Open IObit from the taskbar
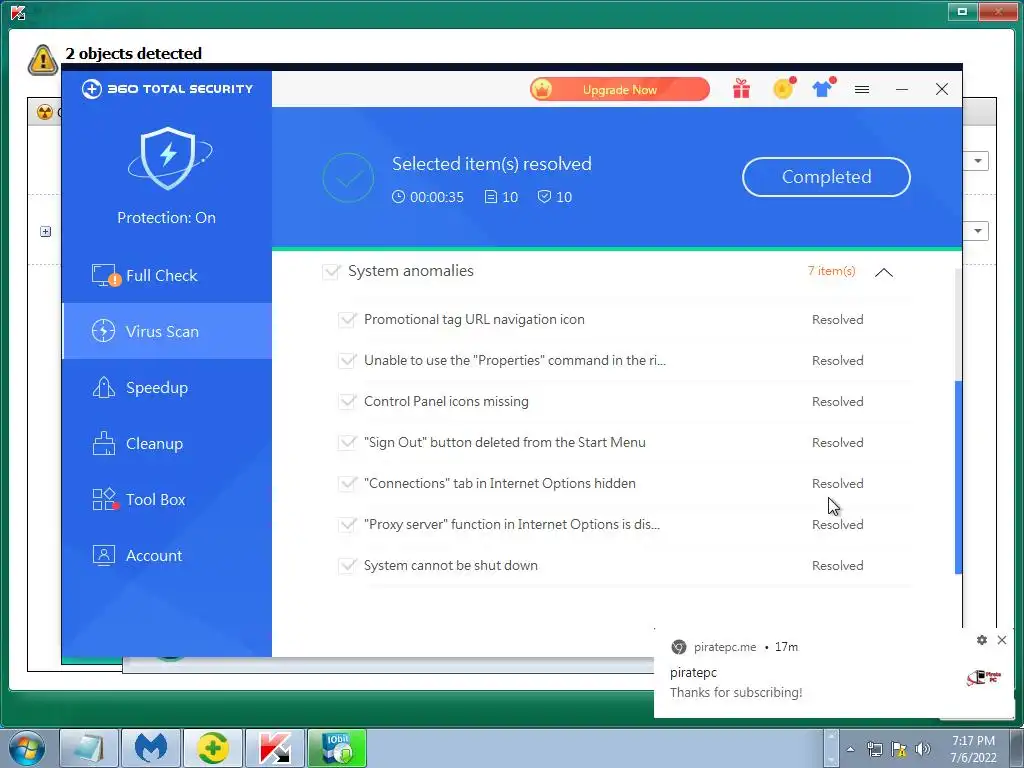Viewport: 1024px width, 768px height. pos(337,748)
